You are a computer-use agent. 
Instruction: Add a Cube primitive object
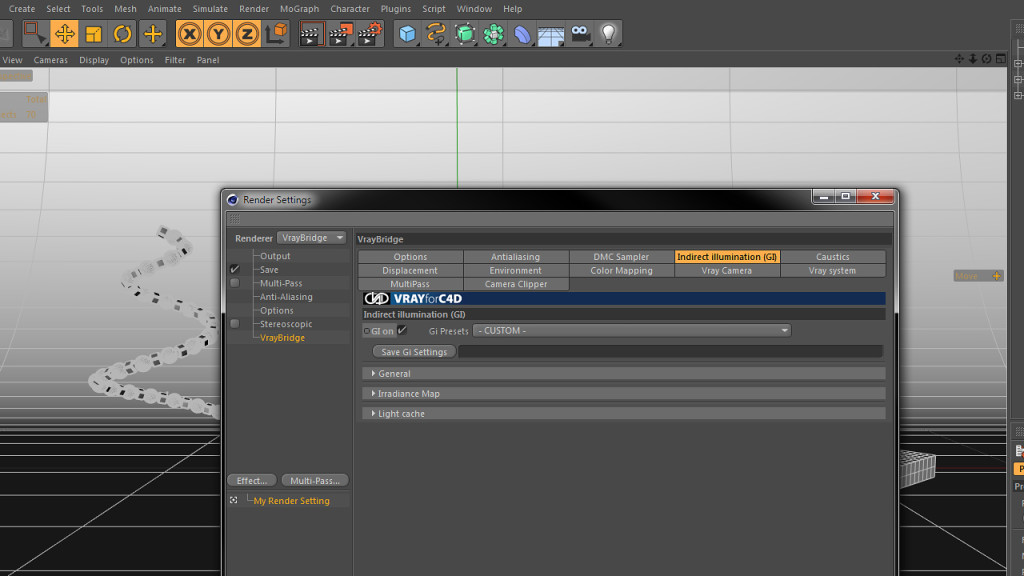point(408,33)
